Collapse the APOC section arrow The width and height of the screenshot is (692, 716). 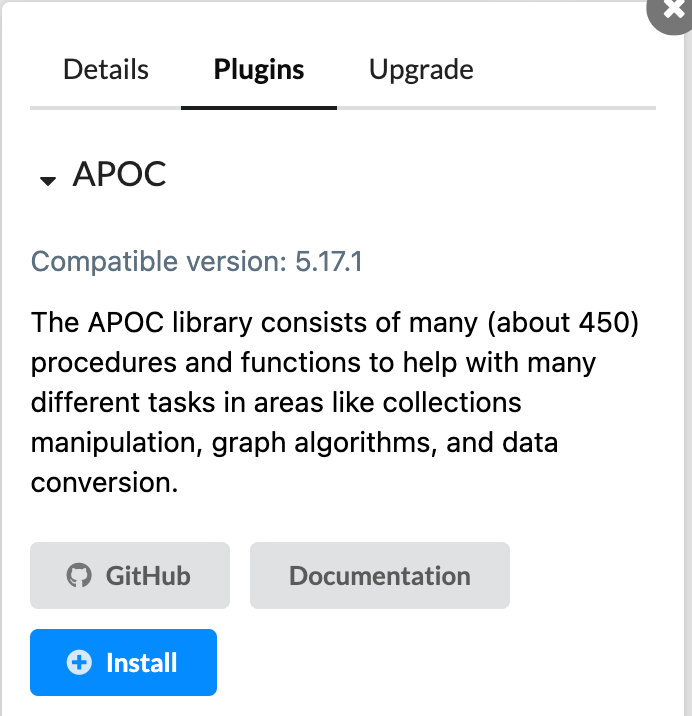(x=47, y=181)
